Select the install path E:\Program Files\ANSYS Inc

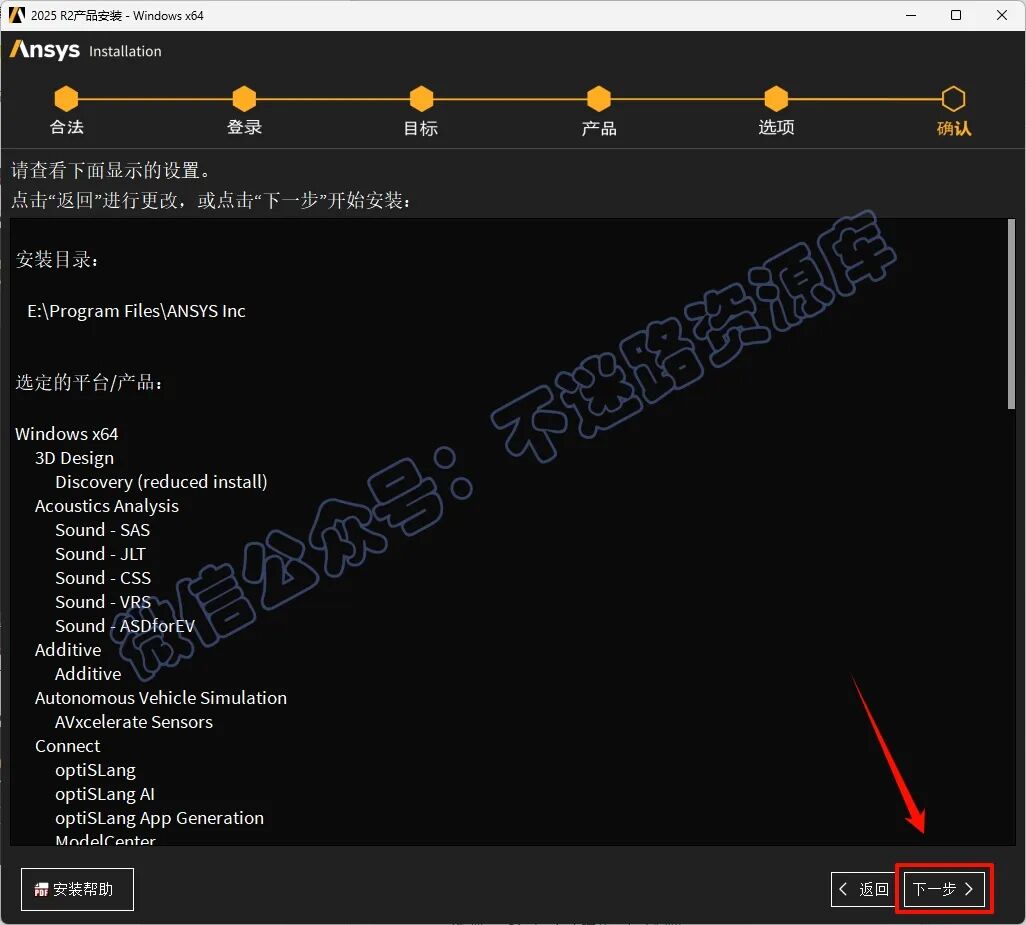(x=136, y=311)
